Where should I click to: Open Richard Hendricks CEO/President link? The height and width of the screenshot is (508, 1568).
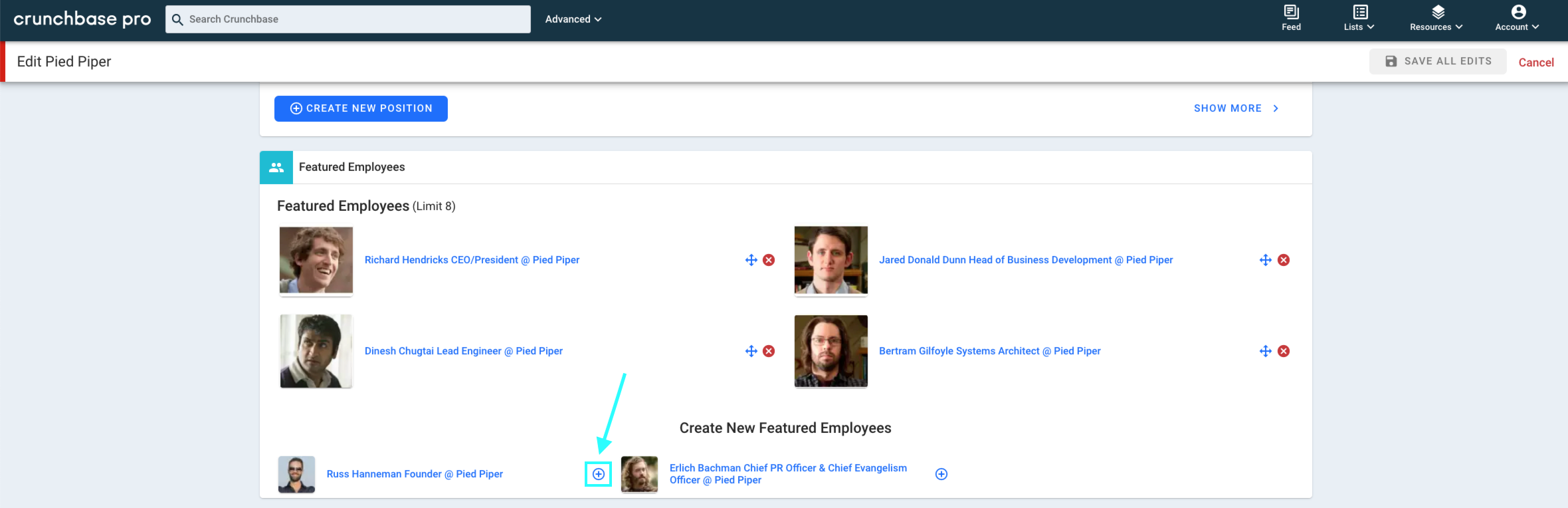(472, 260)
